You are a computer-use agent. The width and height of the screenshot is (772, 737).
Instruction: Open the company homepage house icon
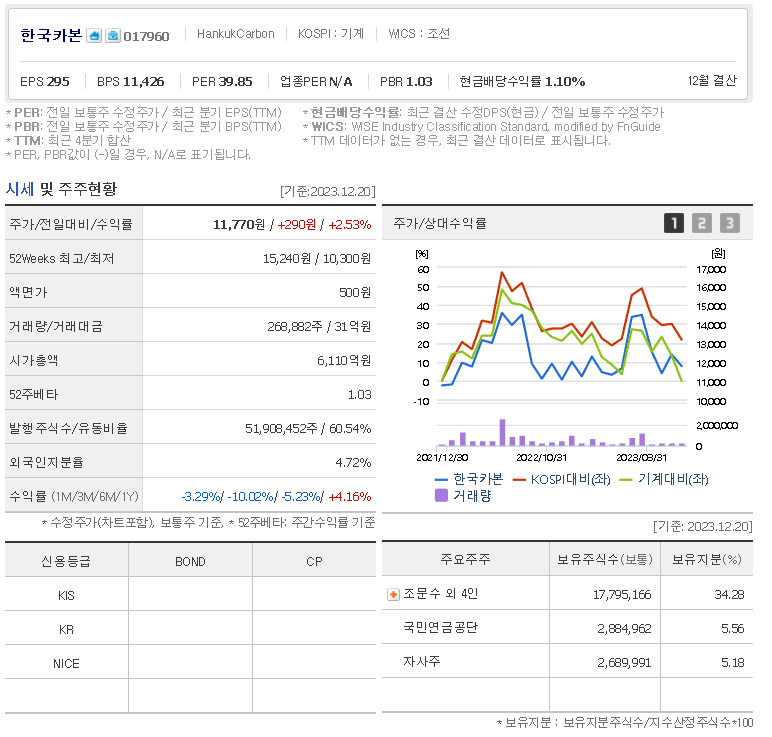click(x=94, y=36)
